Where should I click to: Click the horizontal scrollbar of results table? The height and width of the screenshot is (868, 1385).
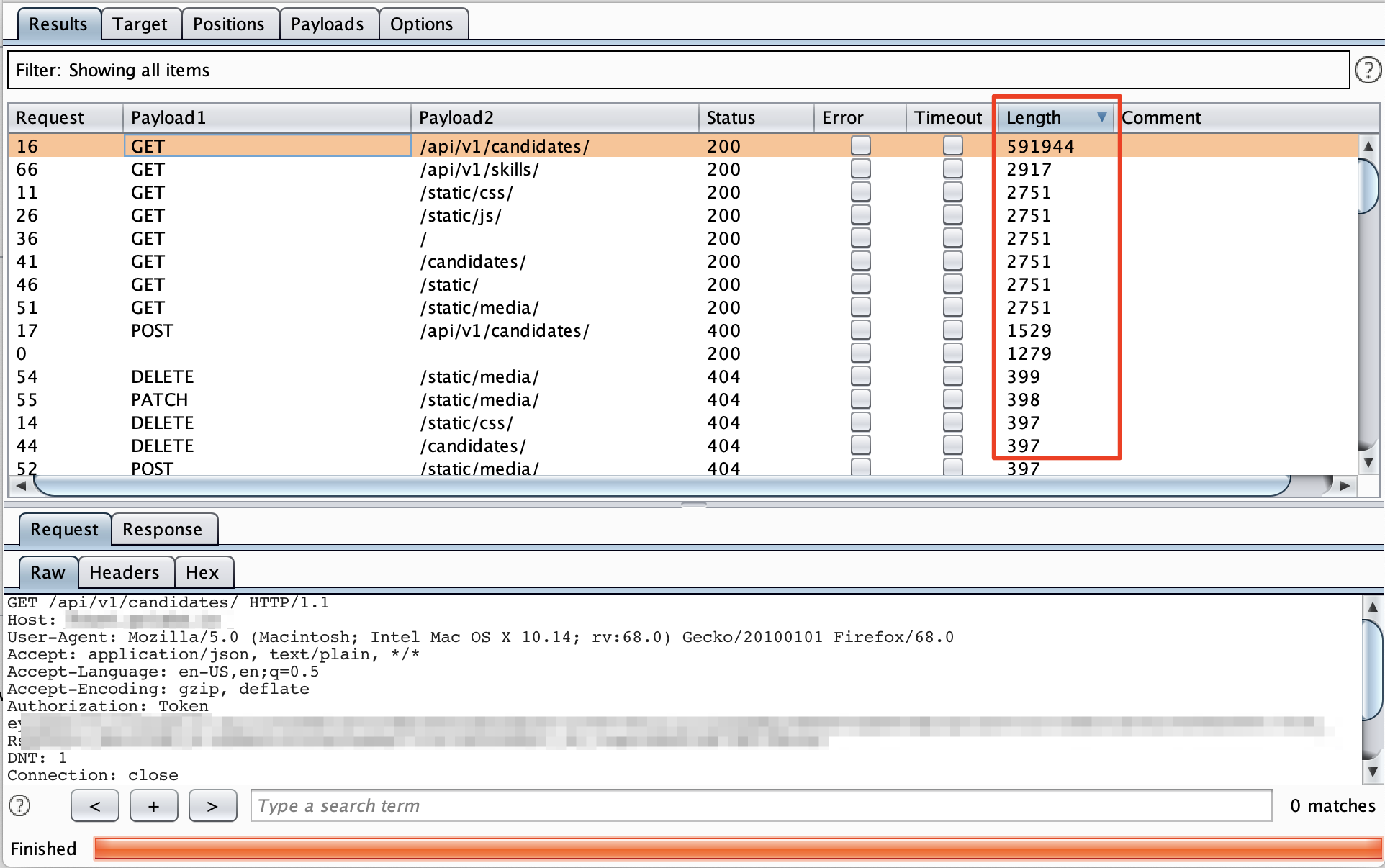point(662,486)
